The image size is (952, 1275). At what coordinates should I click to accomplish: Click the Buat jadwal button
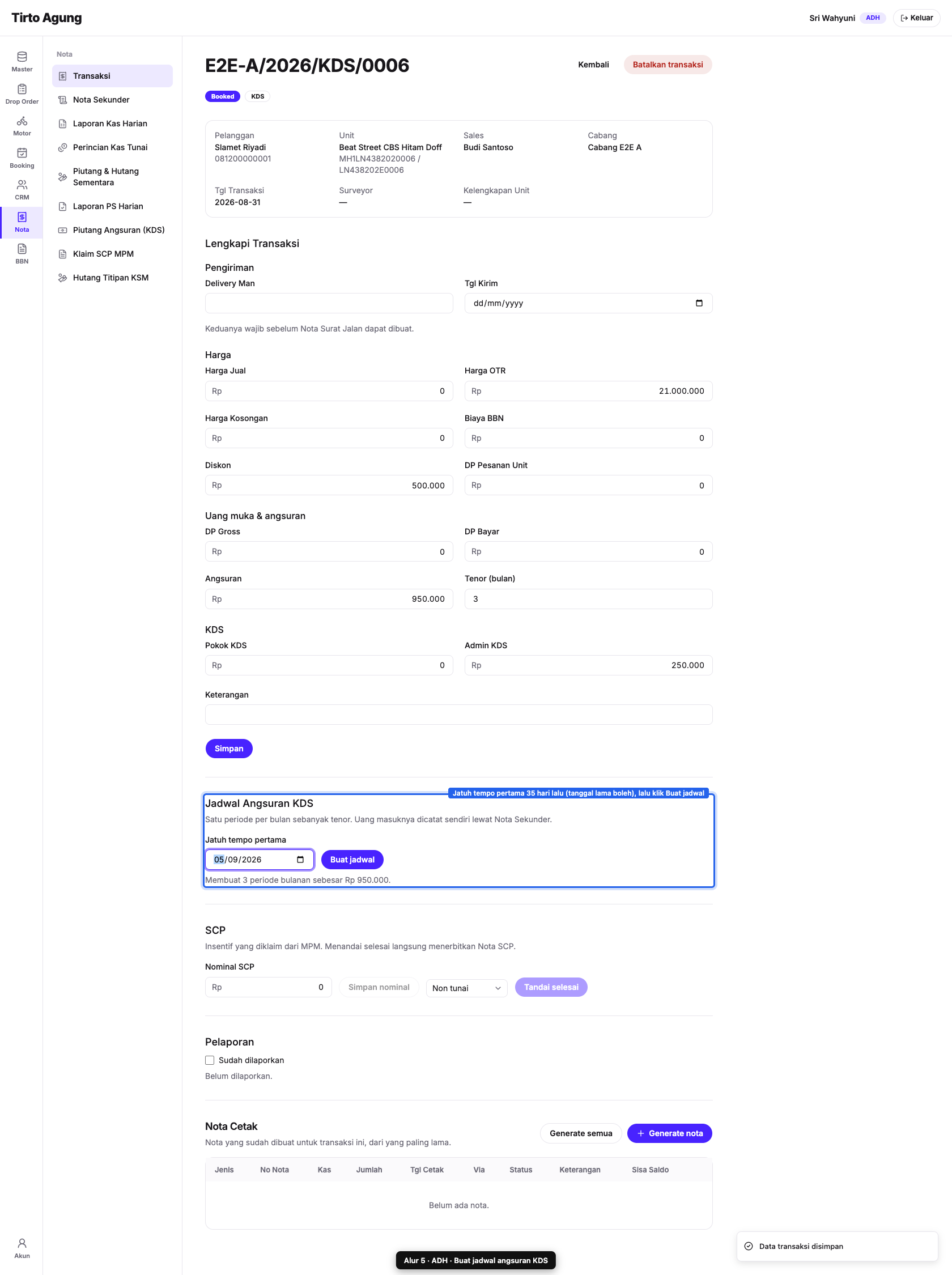[x=352, y=860]
